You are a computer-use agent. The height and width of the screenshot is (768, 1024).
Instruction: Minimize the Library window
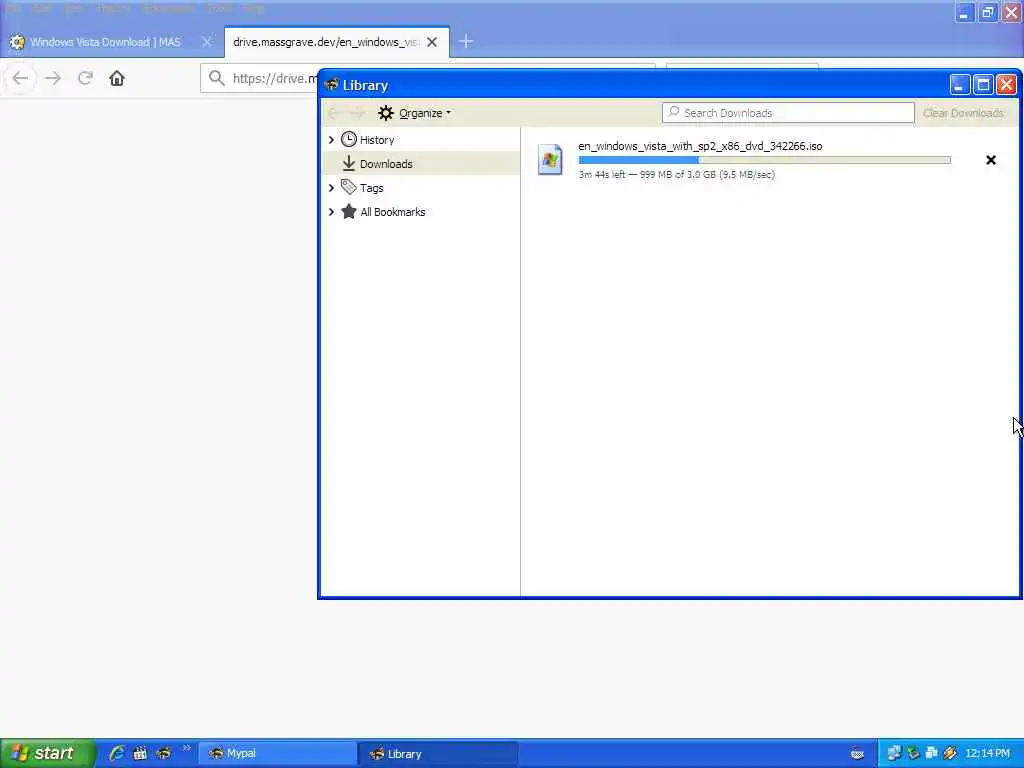tap(959, 85)
